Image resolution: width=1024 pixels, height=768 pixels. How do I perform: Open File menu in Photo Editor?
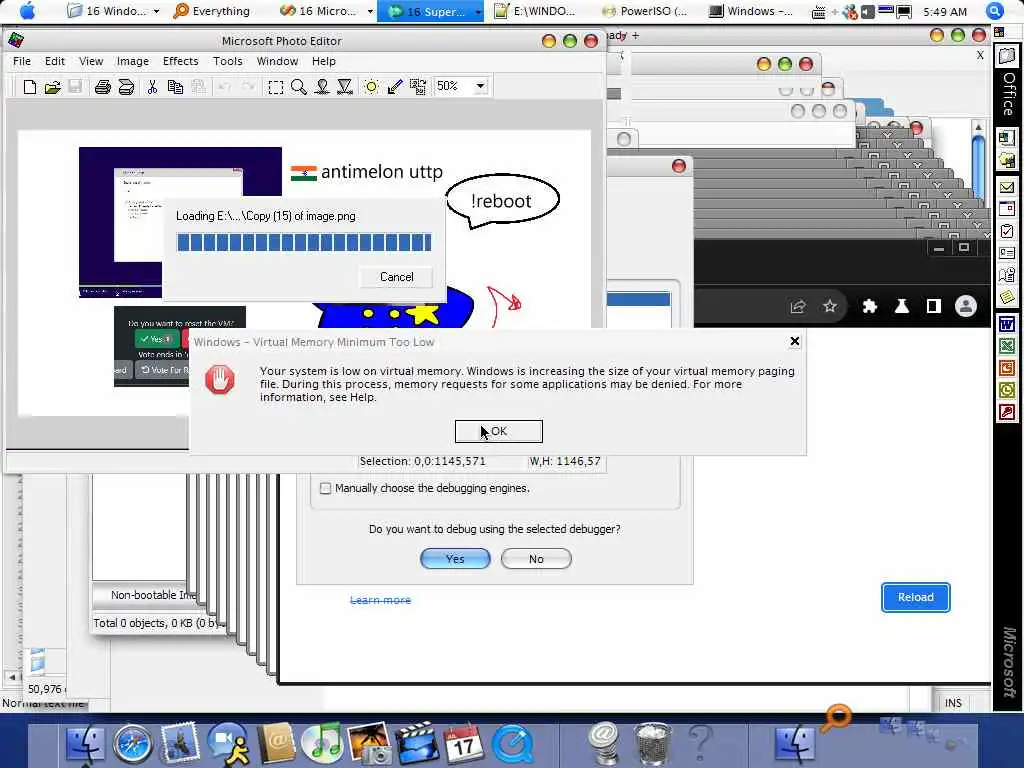coord(22,61)
